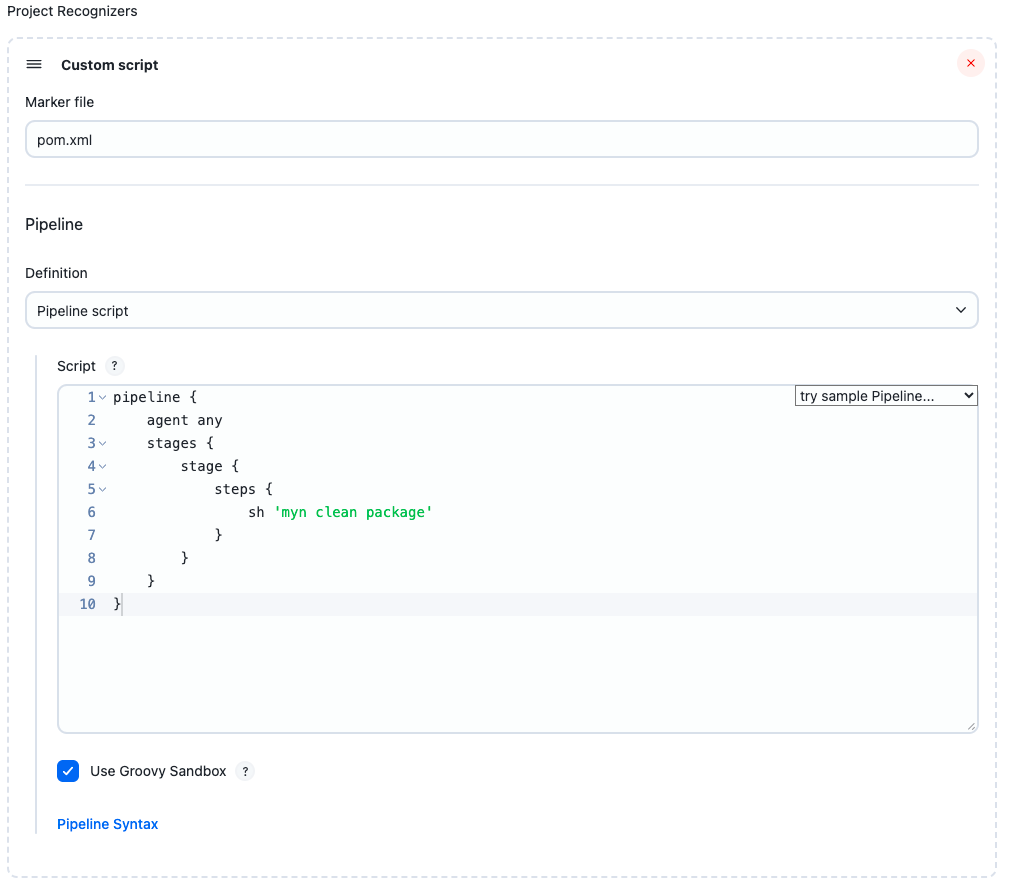The height and width of the screenshot is (887, 1009).
Task: Click the help icon next to Script
Action: pyautogui.click(x=114, y=366)
